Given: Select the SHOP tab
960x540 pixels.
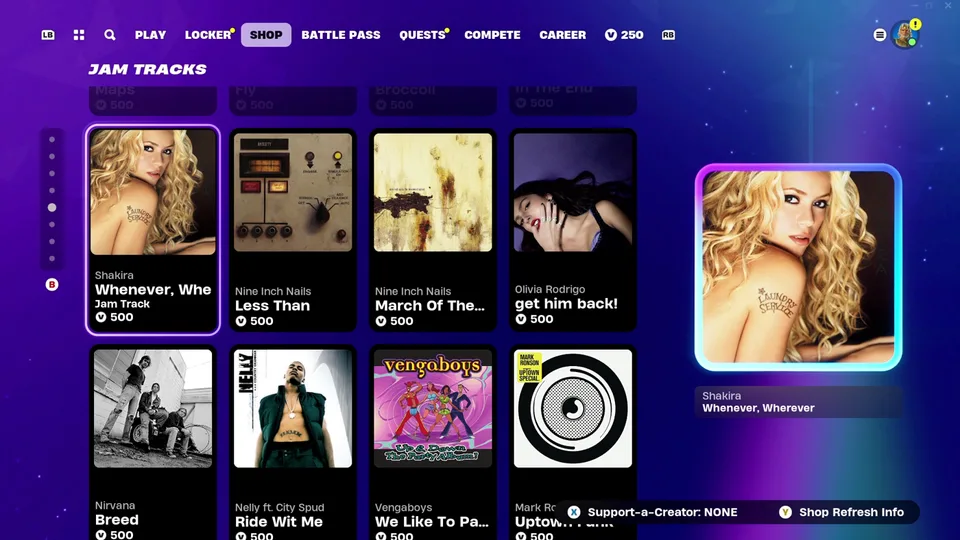Looking at the screenshot, I should tap(266, 35).
